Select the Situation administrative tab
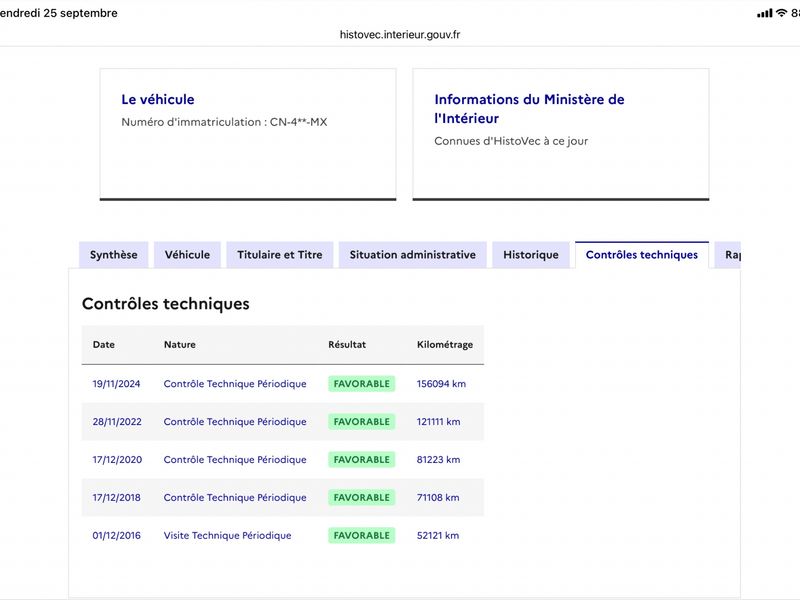 pyautogui.click(x=412, y=255)
